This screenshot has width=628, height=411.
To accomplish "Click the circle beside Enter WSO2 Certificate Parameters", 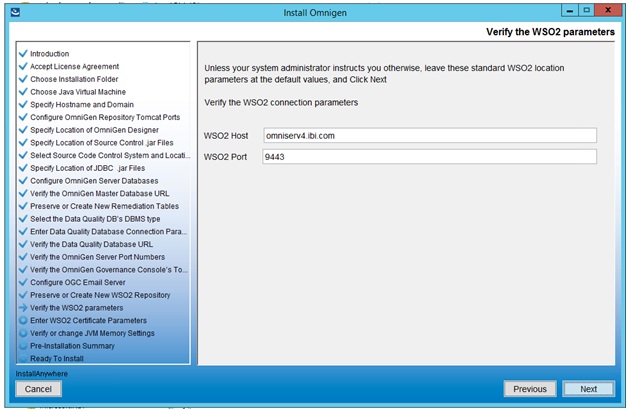I will (23, 320).
